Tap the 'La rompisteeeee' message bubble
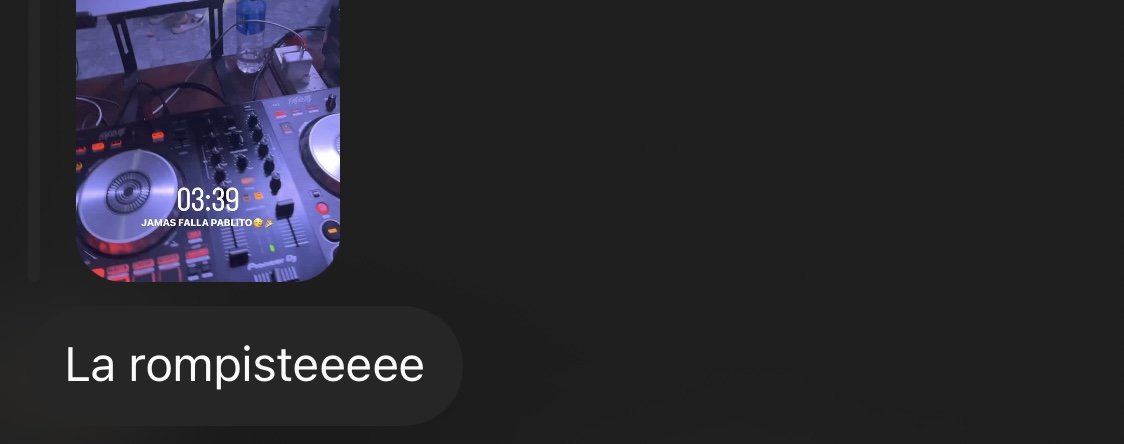The width and height of the screenshot is (1124, 444). pos(244,366)
